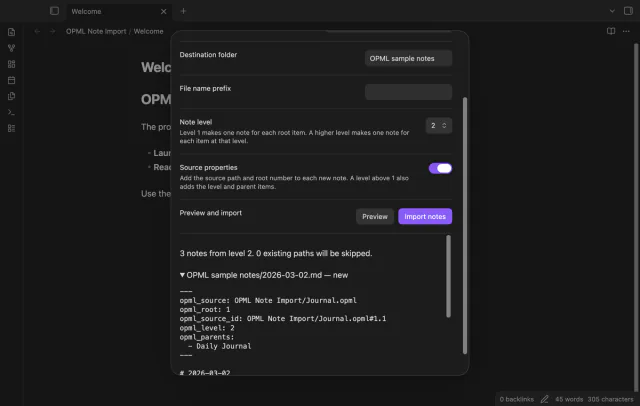Open command palette terminal icon
The height and width of the screenshot is (406, 640).
tap(11, 112)
